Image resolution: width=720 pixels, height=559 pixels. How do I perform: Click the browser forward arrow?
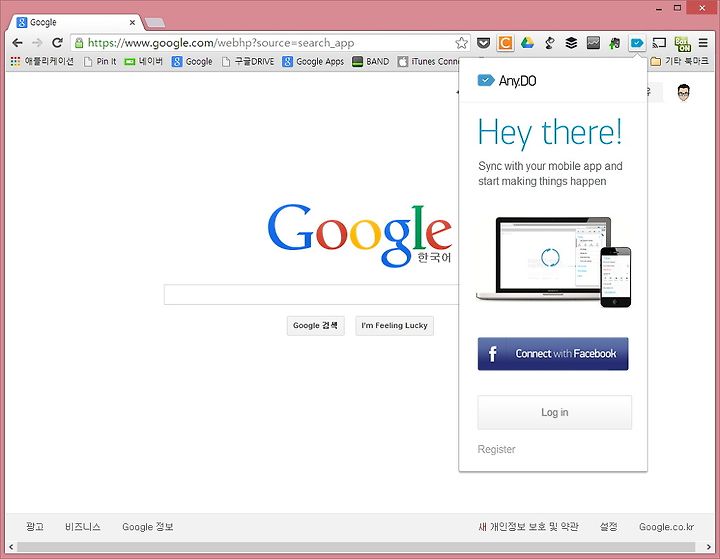click(37, 43)
